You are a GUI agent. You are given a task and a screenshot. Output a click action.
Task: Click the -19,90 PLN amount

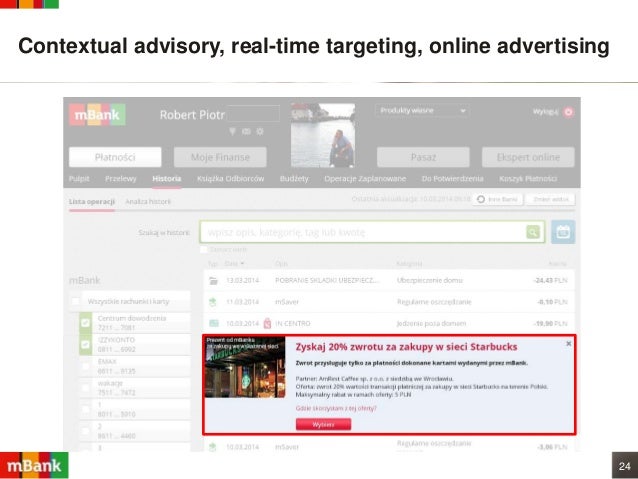(550, 324)
